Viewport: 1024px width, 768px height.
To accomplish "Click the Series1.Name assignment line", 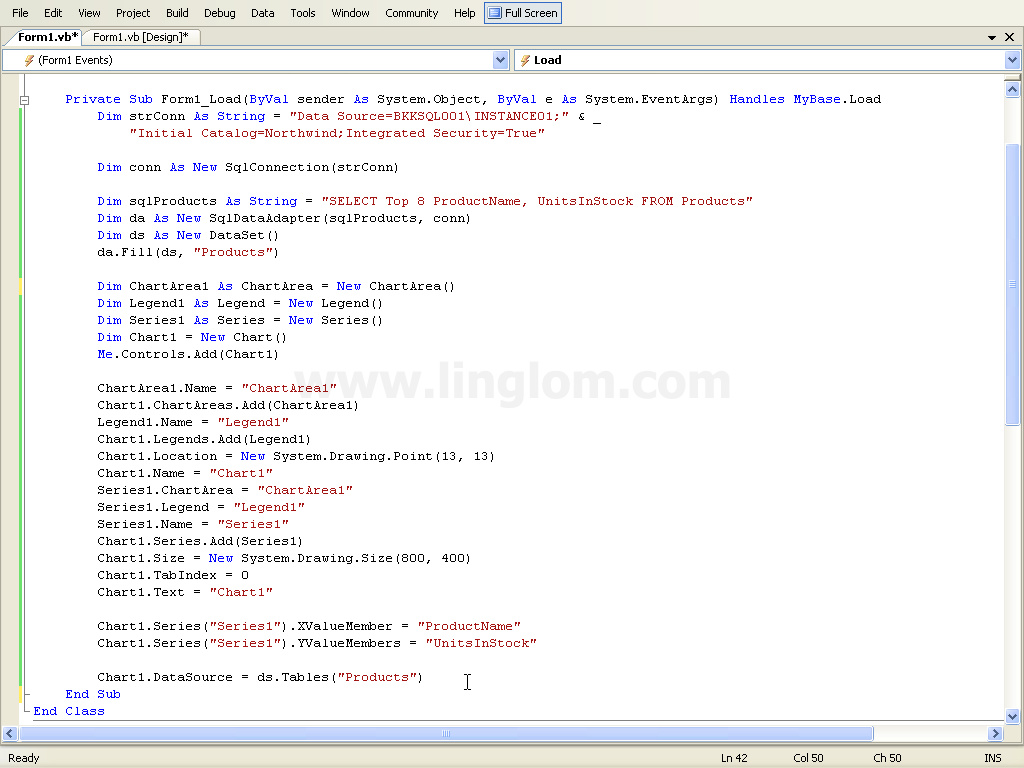I will pyautogui.click(x=193, y=524).
